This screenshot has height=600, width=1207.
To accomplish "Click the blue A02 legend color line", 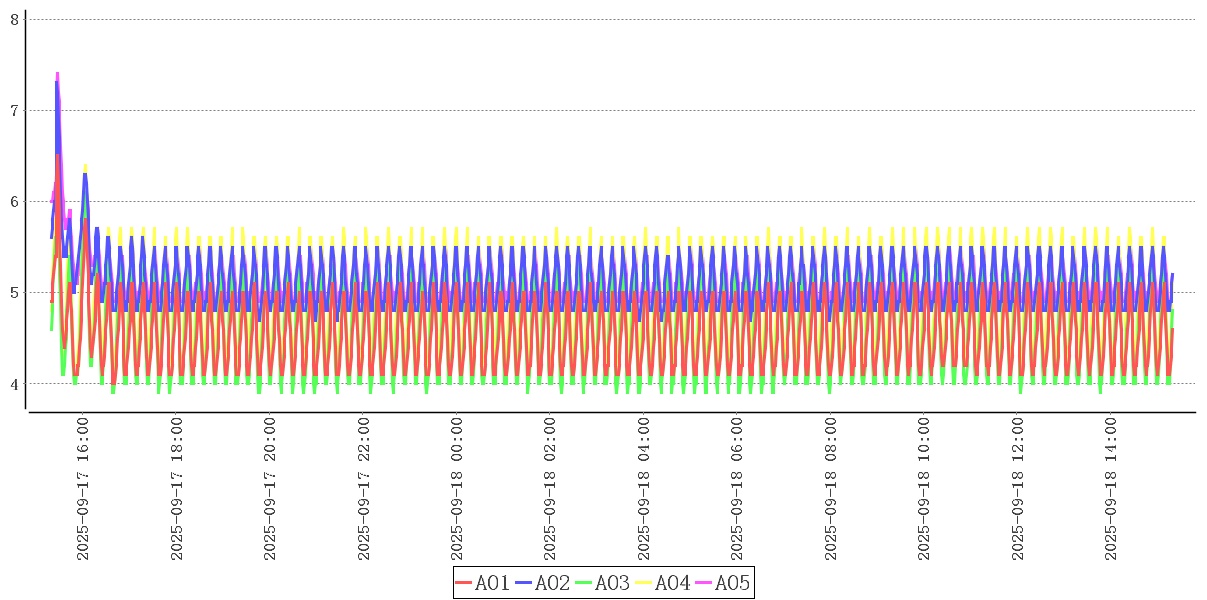I will (x=524, y=583).
